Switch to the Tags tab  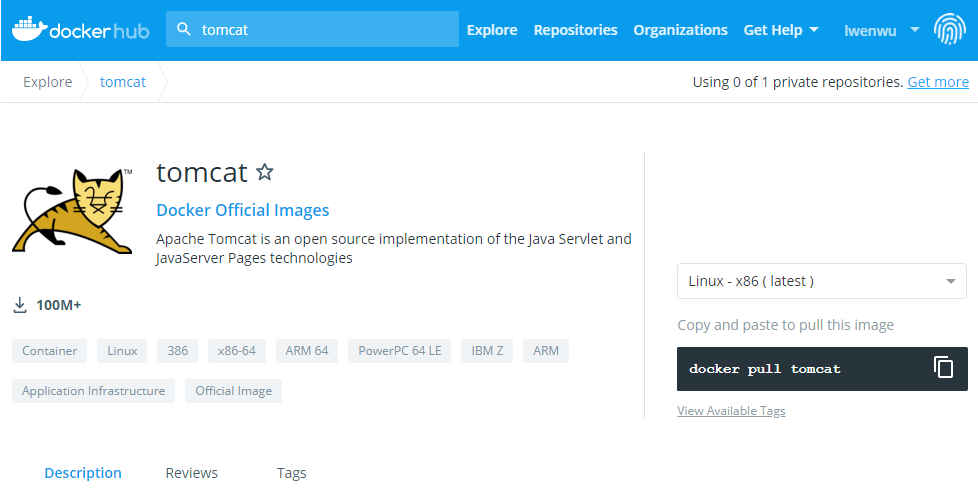[x=291, y=473]
